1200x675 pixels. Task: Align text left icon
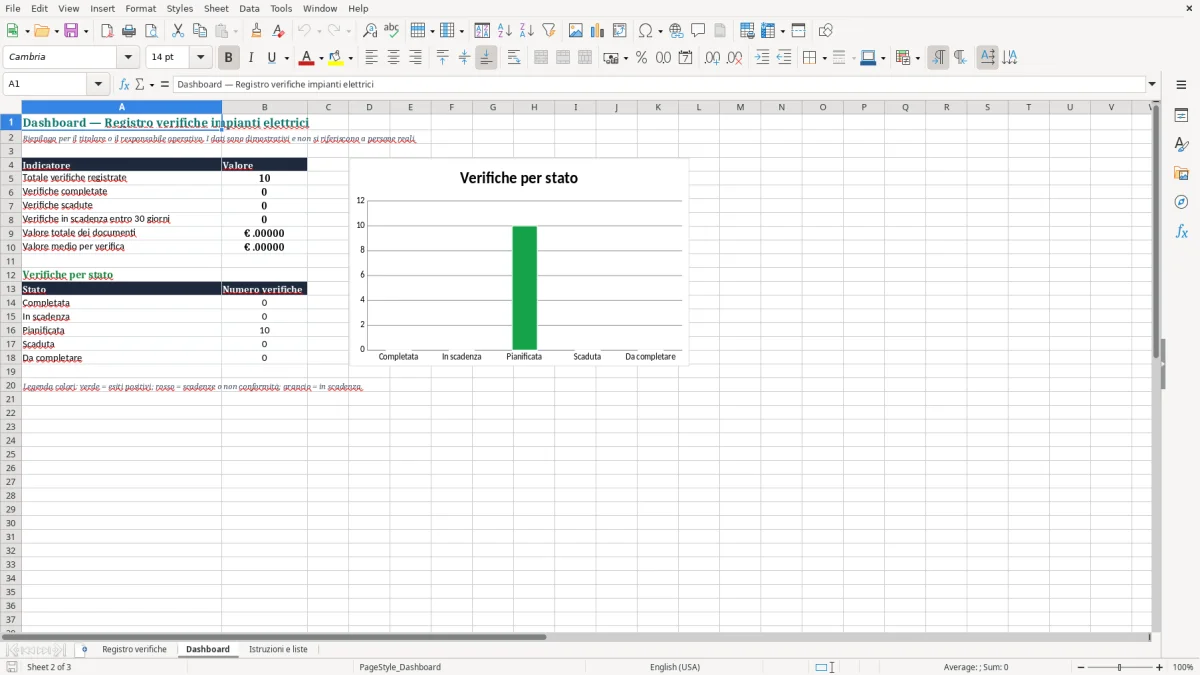coord(372,58)
